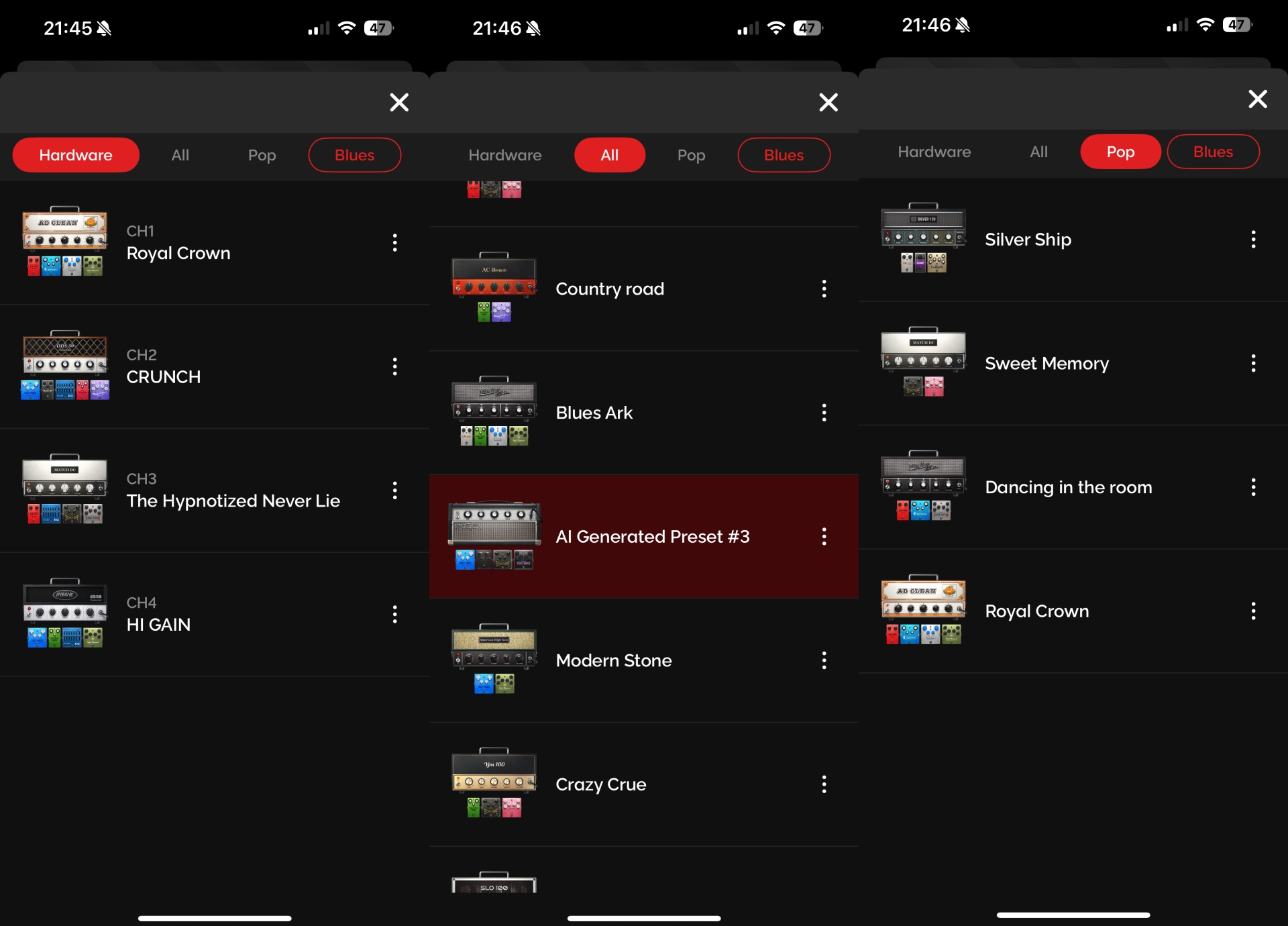Load AI Generated Preset #3
Image resolution: width=1288 pixels, height=926 pixels.
point(644,536)
